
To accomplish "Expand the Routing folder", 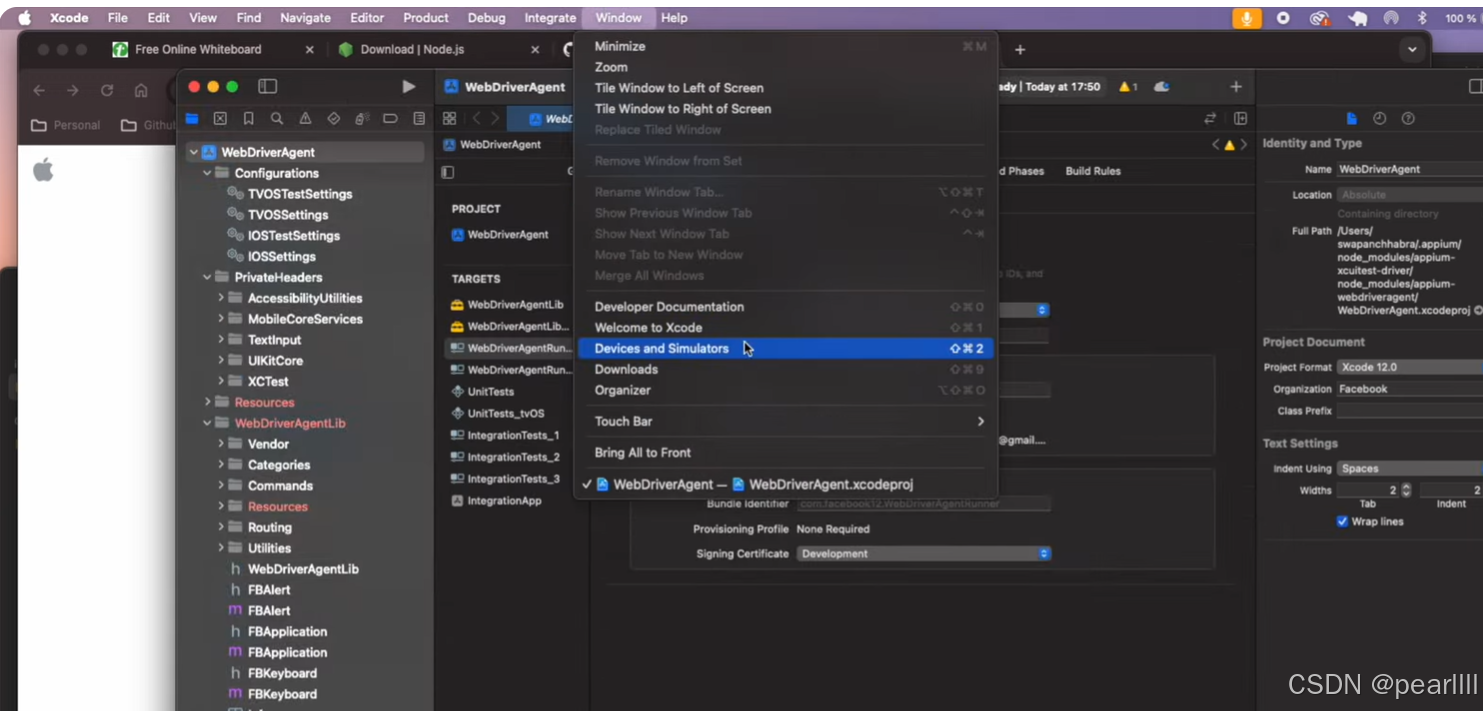I will tap(221, 527).
